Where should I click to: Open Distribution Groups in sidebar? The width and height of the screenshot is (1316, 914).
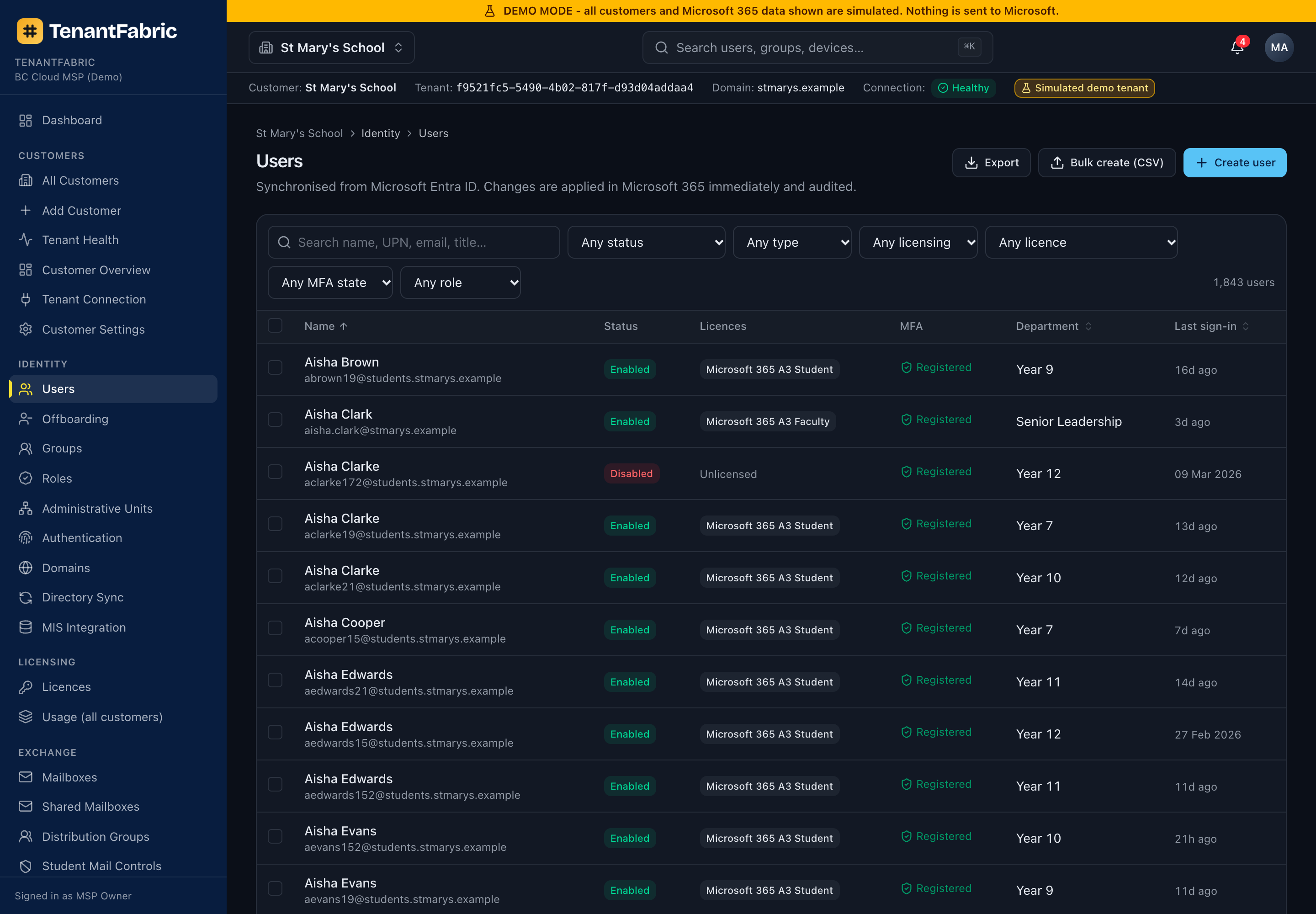coord(113,837)
